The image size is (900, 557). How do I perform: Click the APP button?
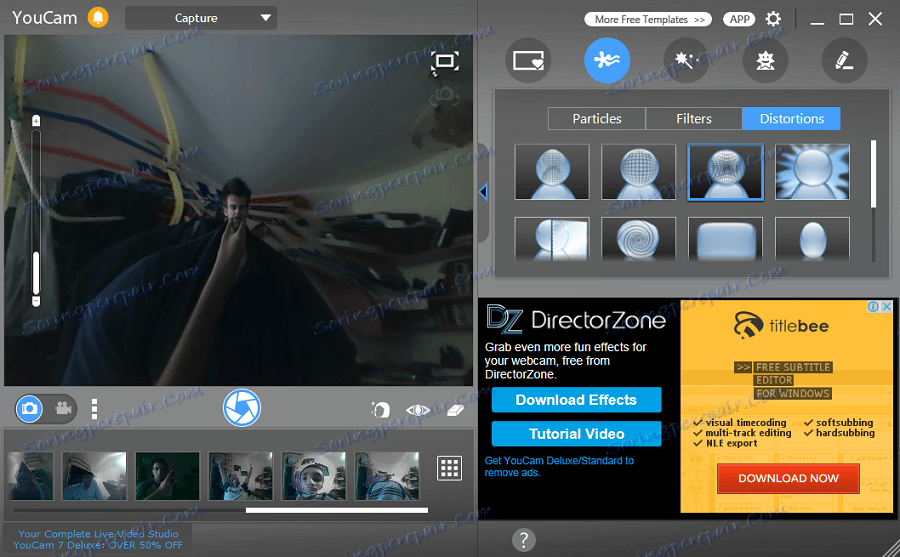[x=740, y=19]
